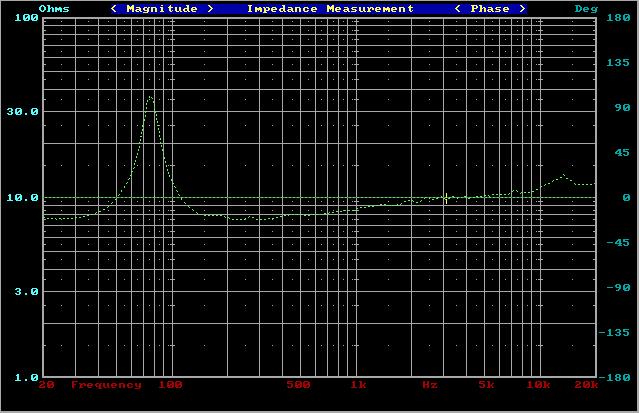Click the 1k frequency axis label
639x413 pixels.
(x=359, y=385)
